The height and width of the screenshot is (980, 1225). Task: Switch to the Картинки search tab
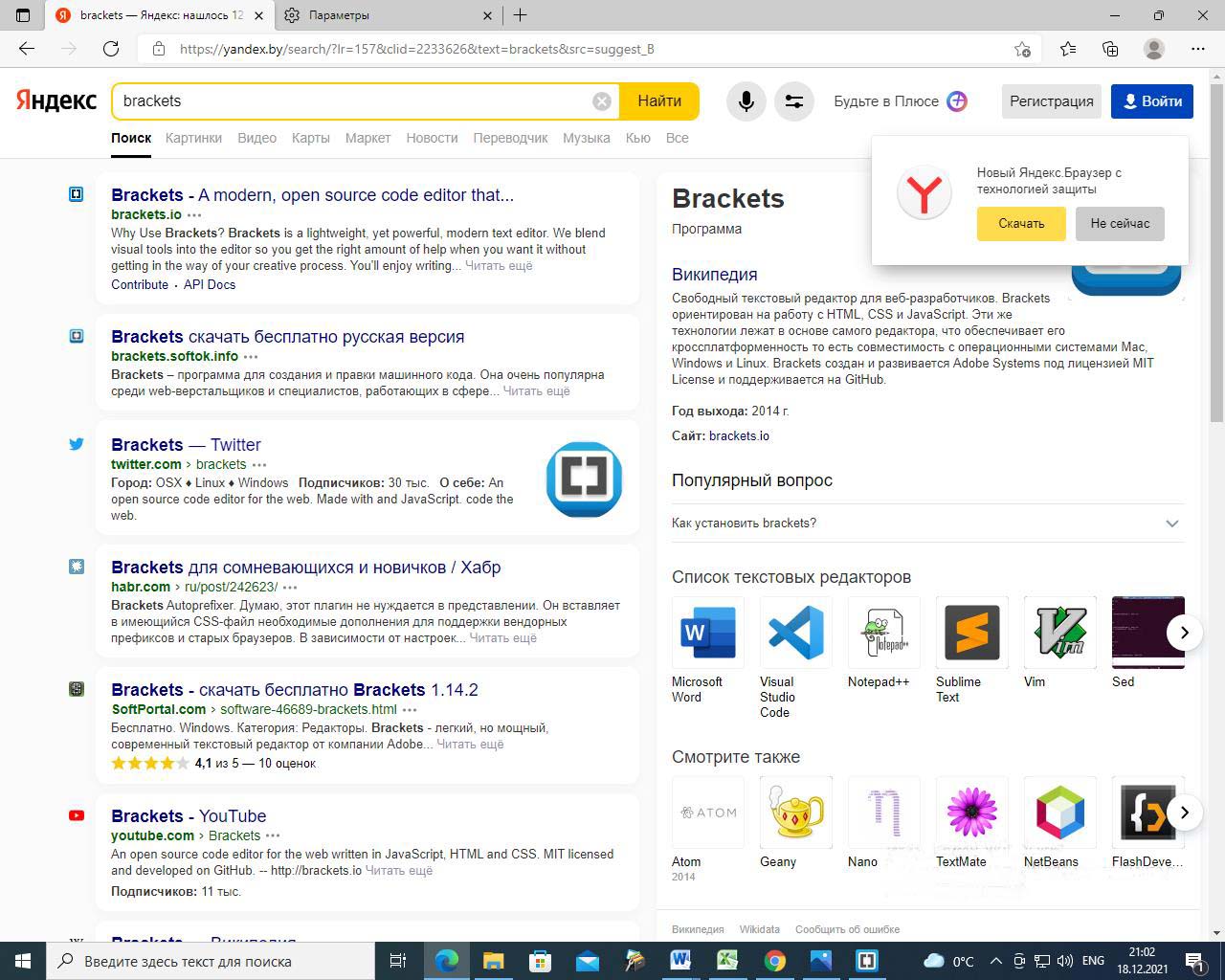coord(193,138)
